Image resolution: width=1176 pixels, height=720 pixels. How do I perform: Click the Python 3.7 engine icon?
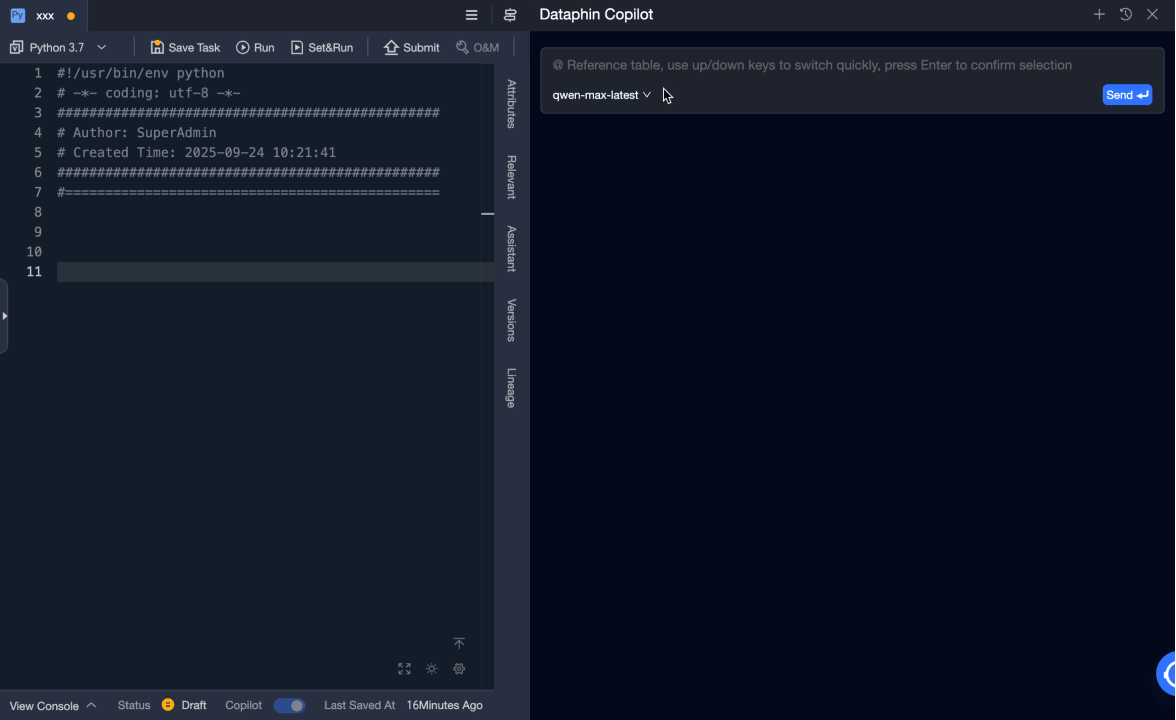click(16, 47)
